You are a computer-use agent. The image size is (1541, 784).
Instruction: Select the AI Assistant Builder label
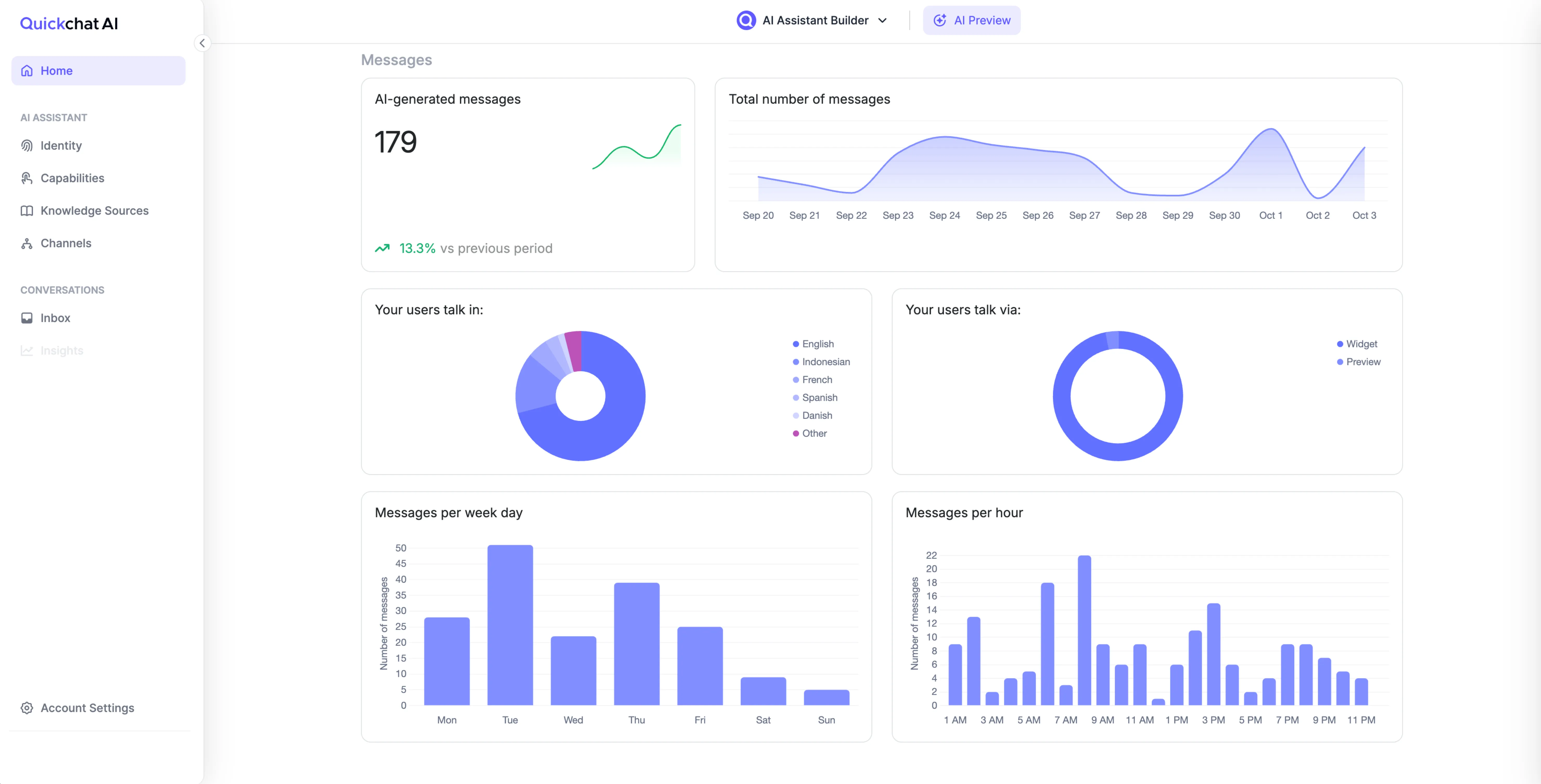point(815,20)
